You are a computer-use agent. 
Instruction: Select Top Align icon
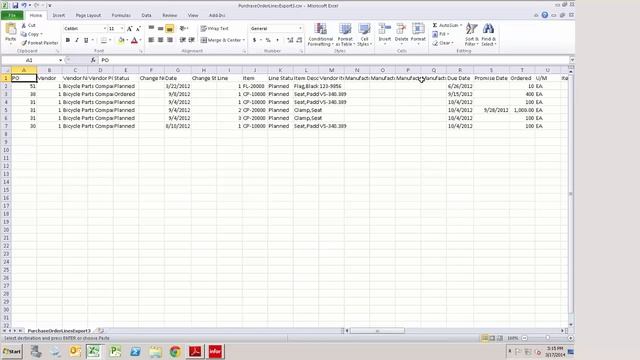pyautogui.click(x=151, y=28)
